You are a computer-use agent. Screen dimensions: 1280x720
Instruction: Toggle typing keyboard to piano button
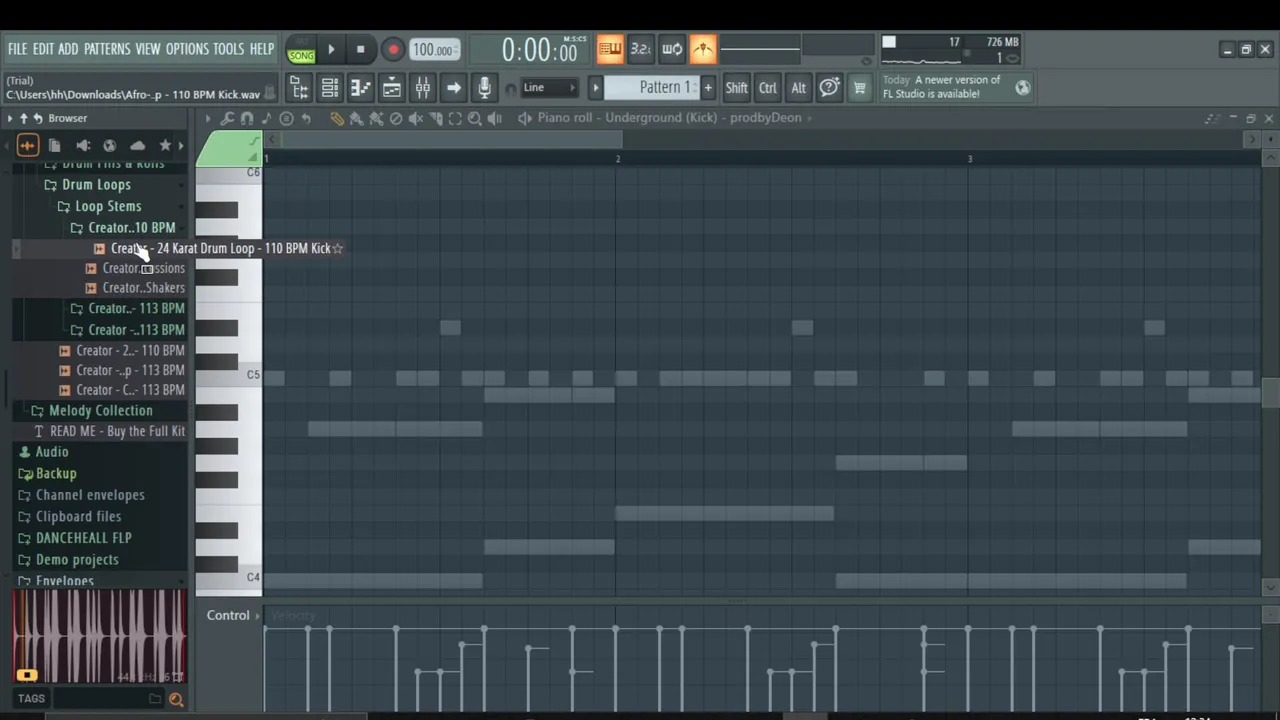609,49
